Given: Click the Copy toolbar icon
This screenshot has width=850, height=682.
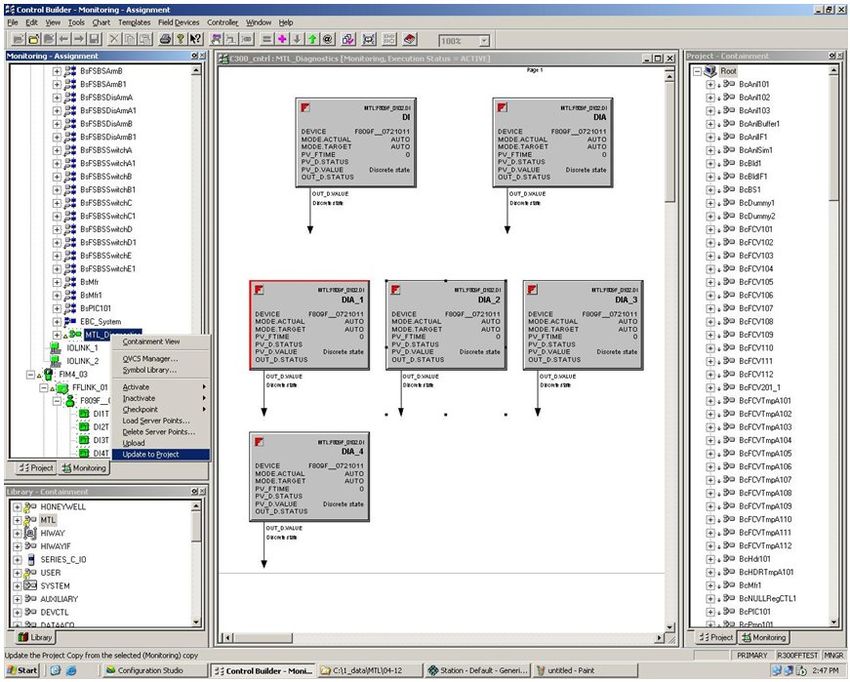Looking at the screenshot, I should [130, 39].
